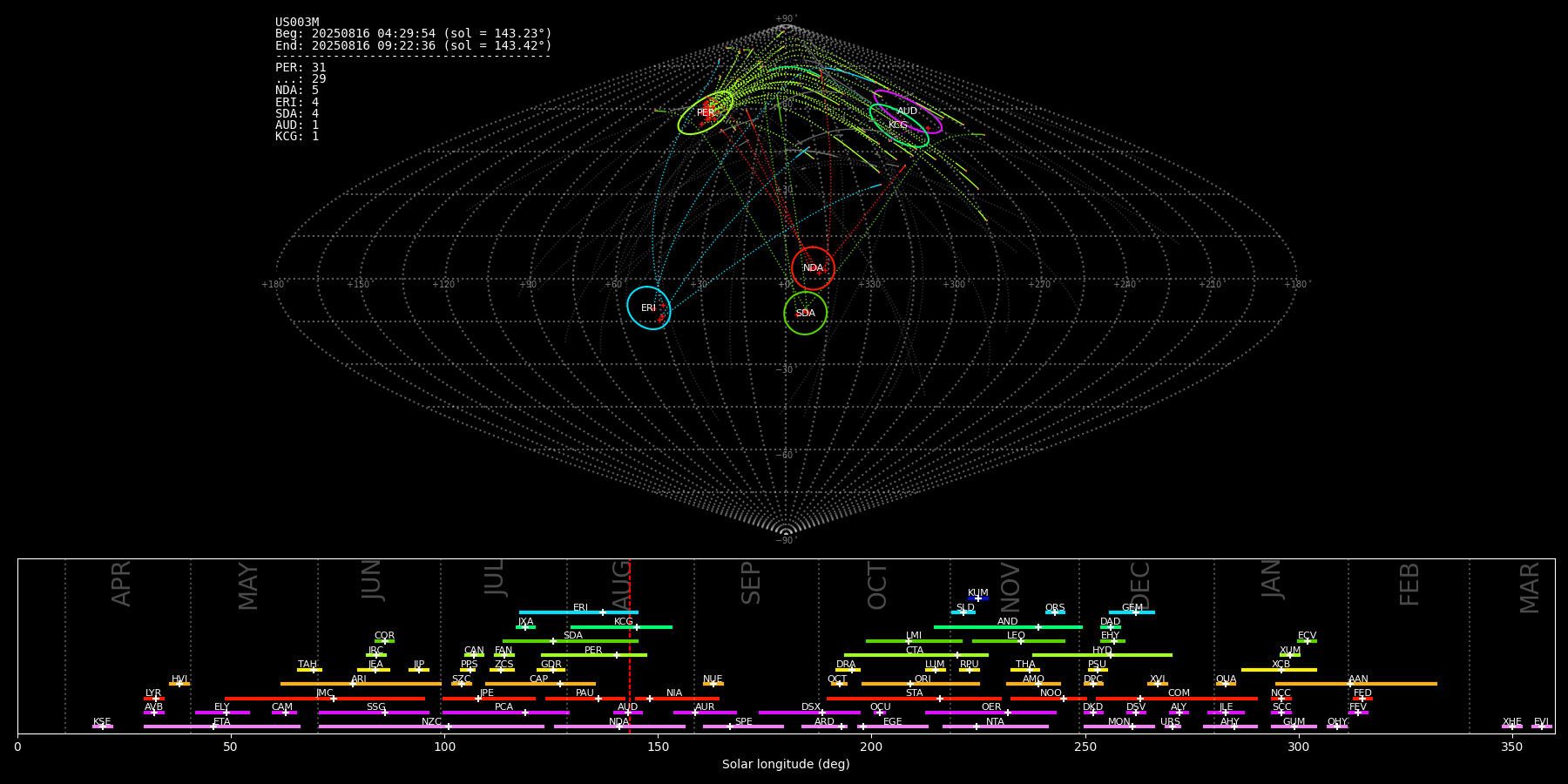Click the orange CAP activity bar
1568x784 pixels.
[x=541, y=684]
